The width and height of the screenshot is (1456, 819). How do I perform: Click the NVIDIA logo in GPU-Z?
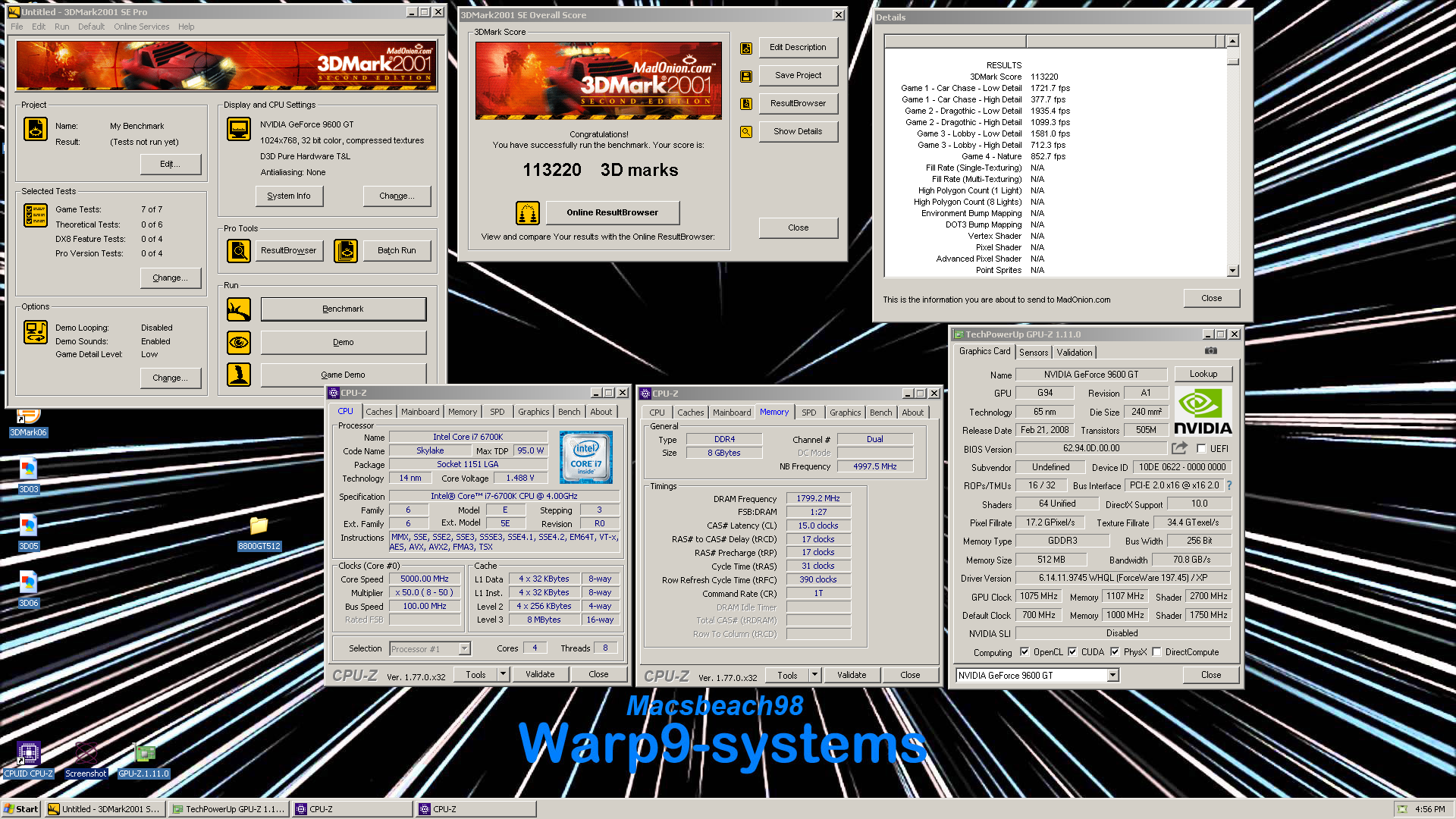(x=1203, y=411)
